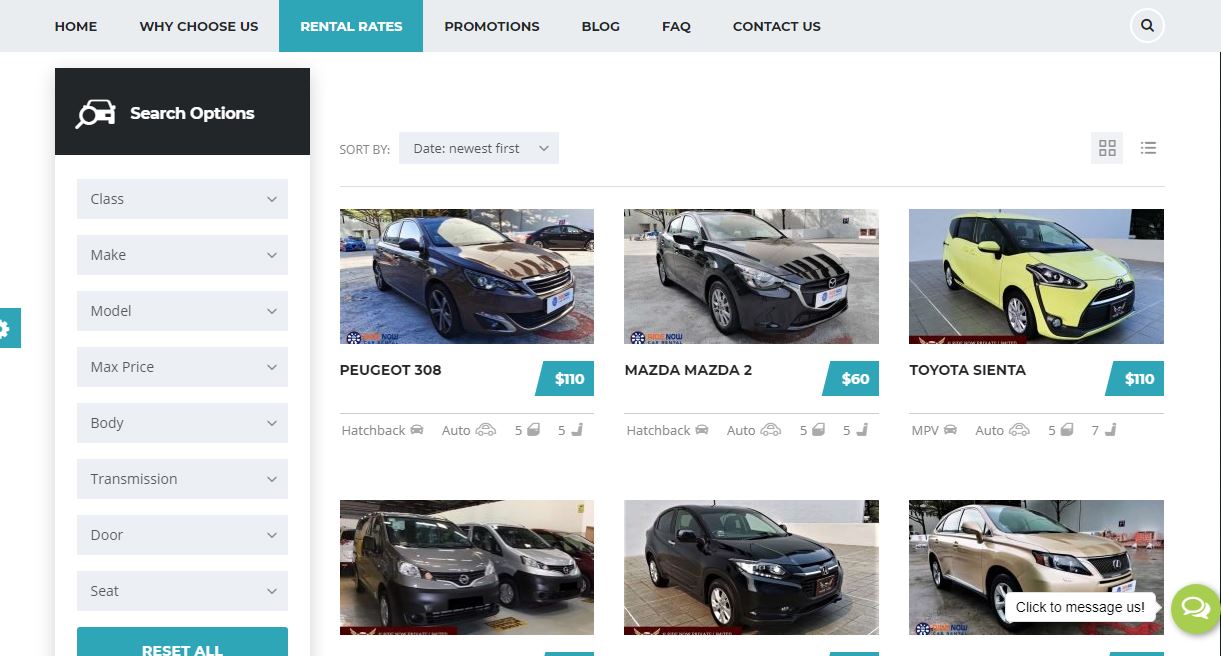The width and height of the screenshot is (1221, 656).
Task: Open the grey Nissan van photo
Action: [467, 567]
